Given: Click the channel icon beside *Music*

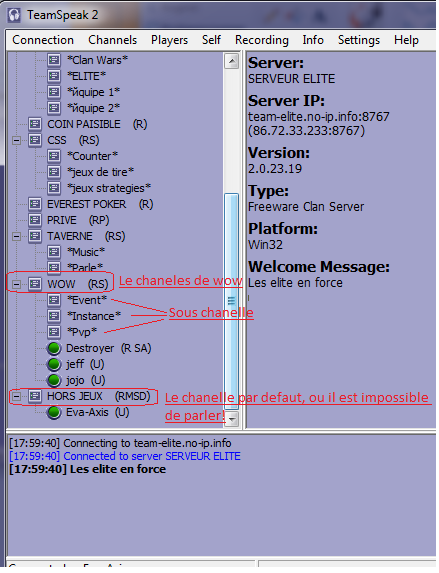Looking at the screenshot, I should pyautogui.click(x=54, y=252).
